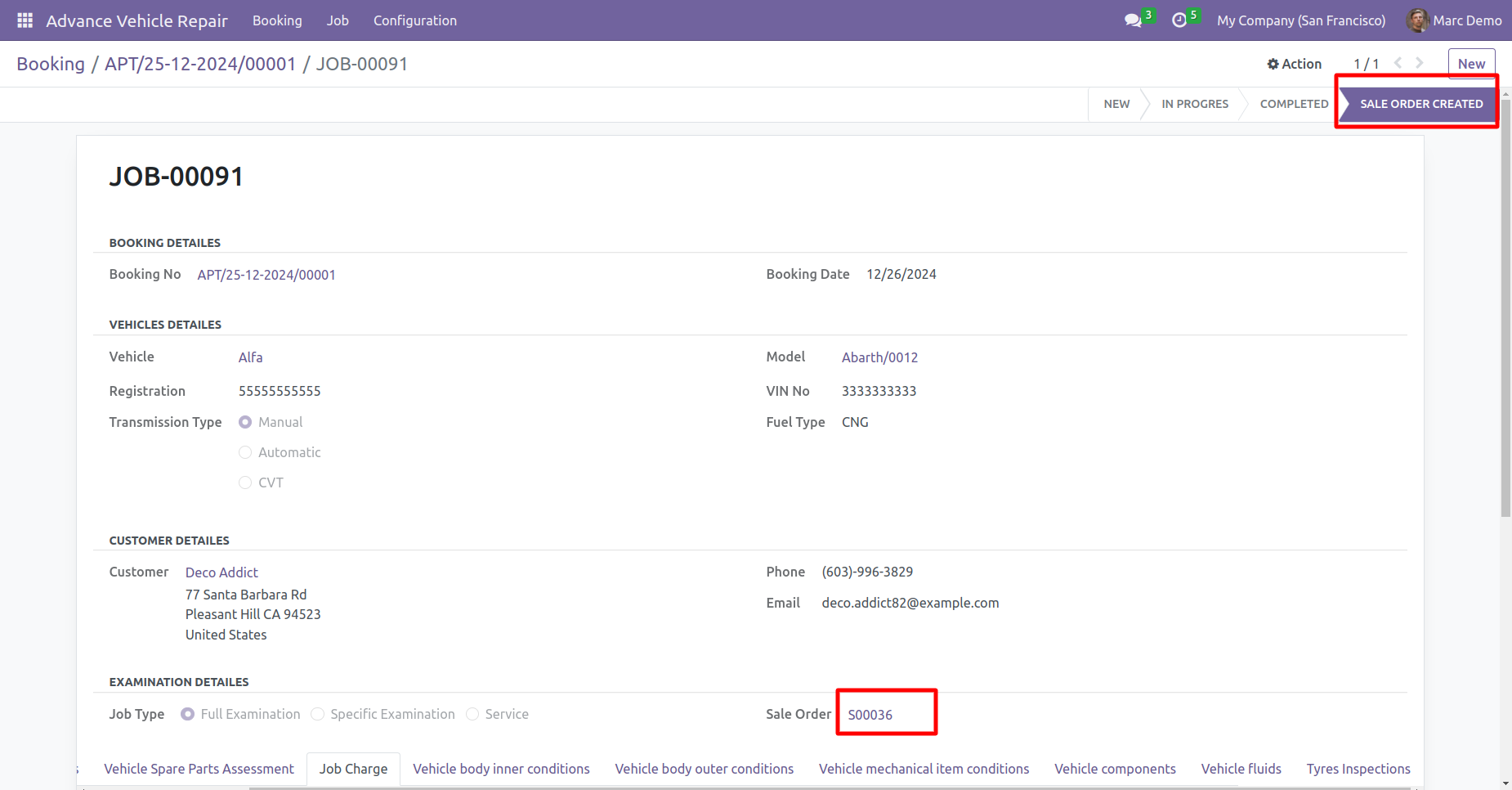
Task: Select Full Examination job type
Action: (x=188, y=714)
